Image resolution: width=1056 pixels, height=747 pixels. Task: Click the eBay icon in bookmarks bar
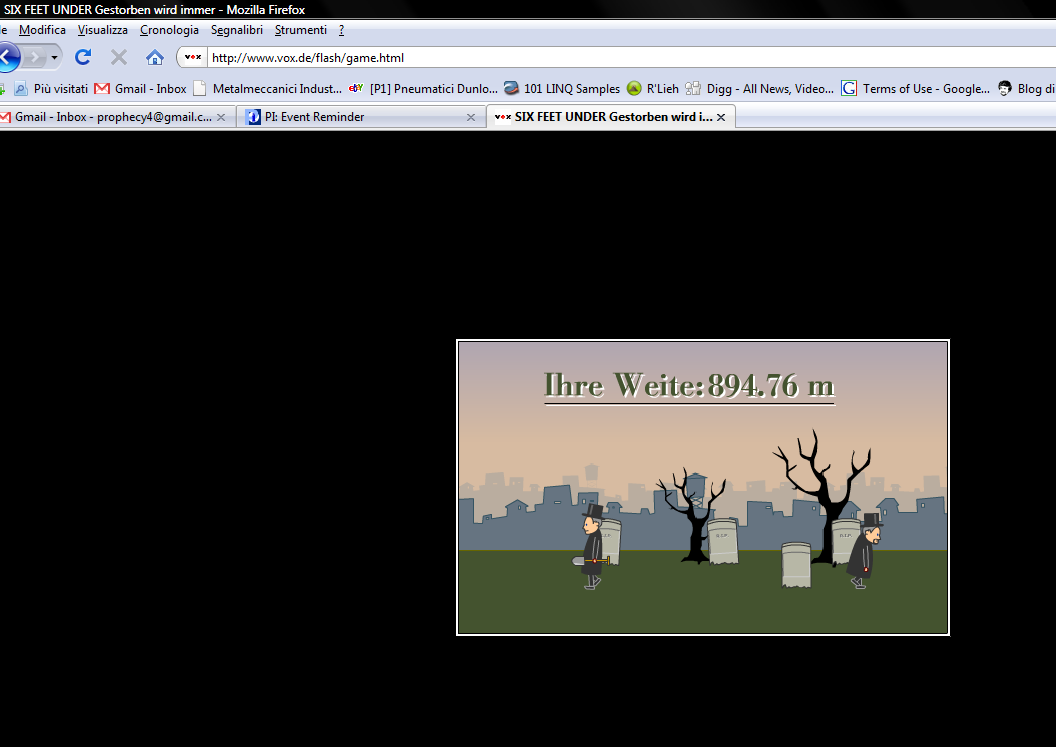(356, 88)
